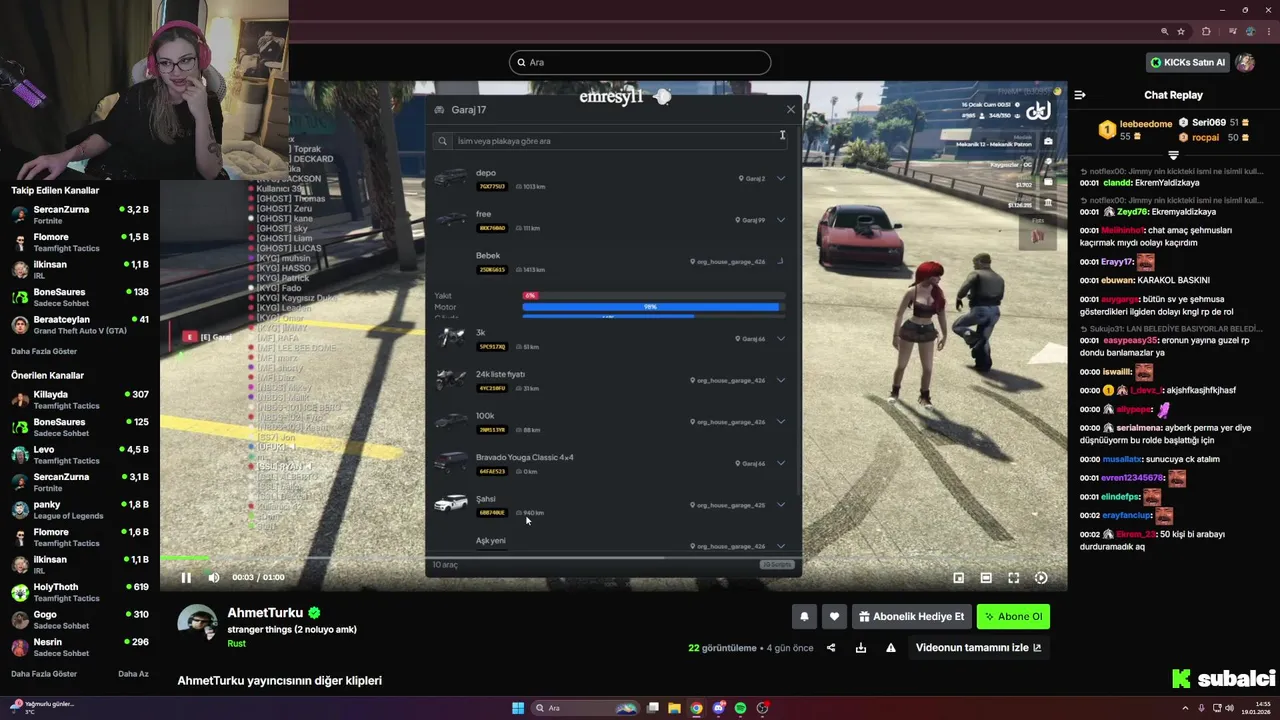Open Killayda recommended channel
The image size is (1280, 720).
click(80, 400)
